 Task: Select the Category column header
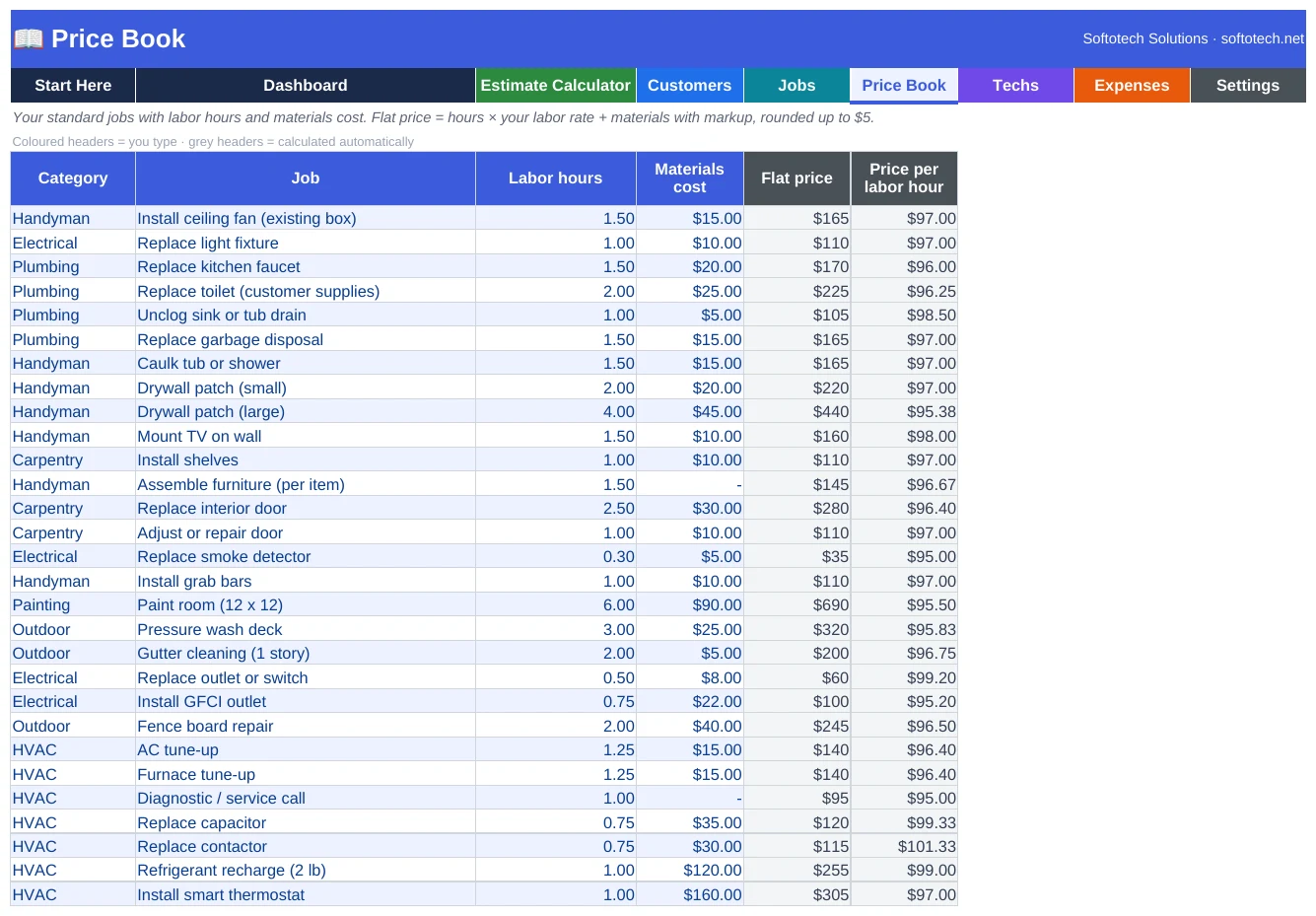(73, 178)
